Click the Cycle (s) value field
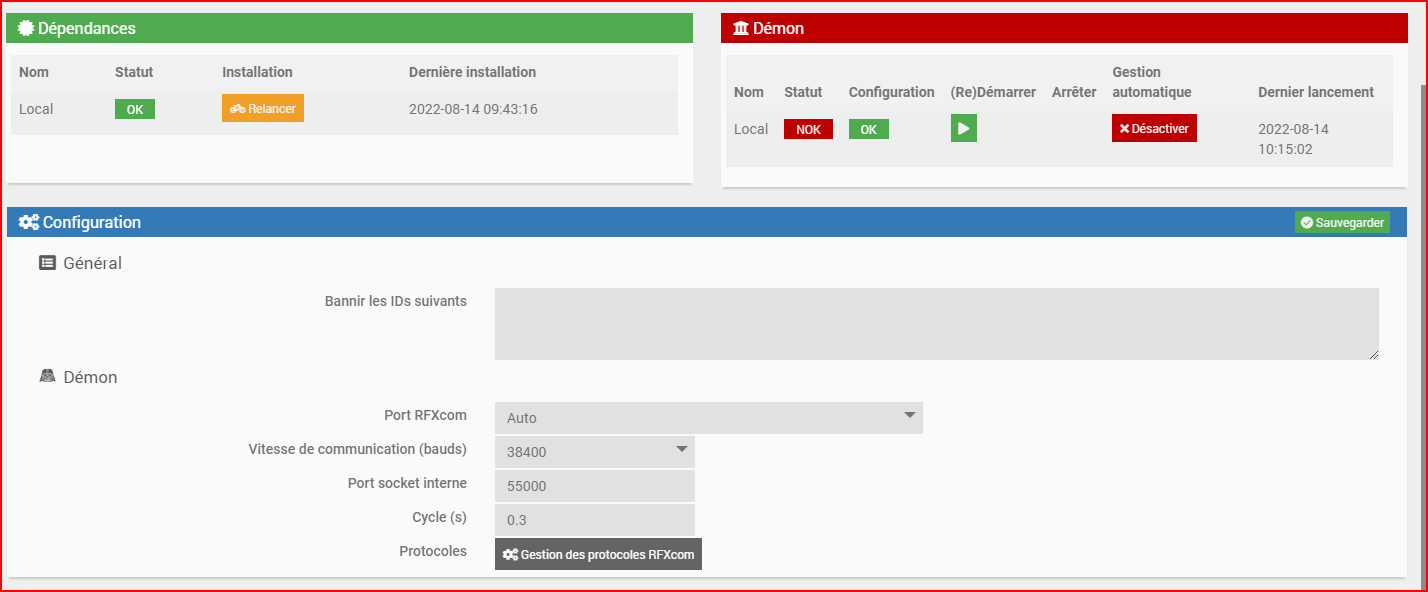 (594, 519)
